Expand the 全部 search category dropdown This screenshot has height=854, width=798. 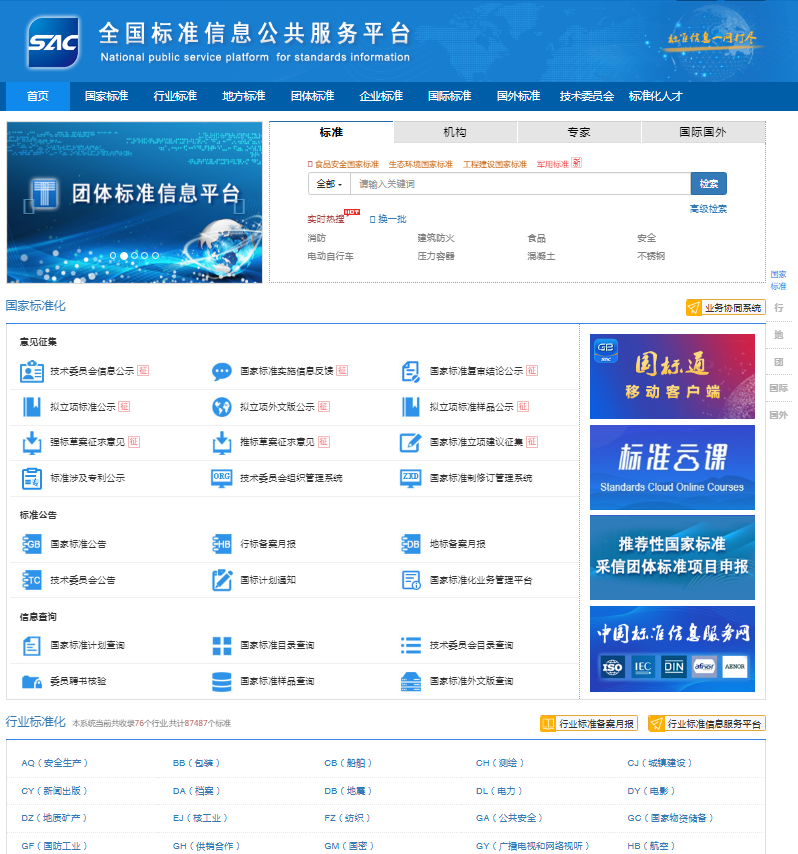[328, 184]
